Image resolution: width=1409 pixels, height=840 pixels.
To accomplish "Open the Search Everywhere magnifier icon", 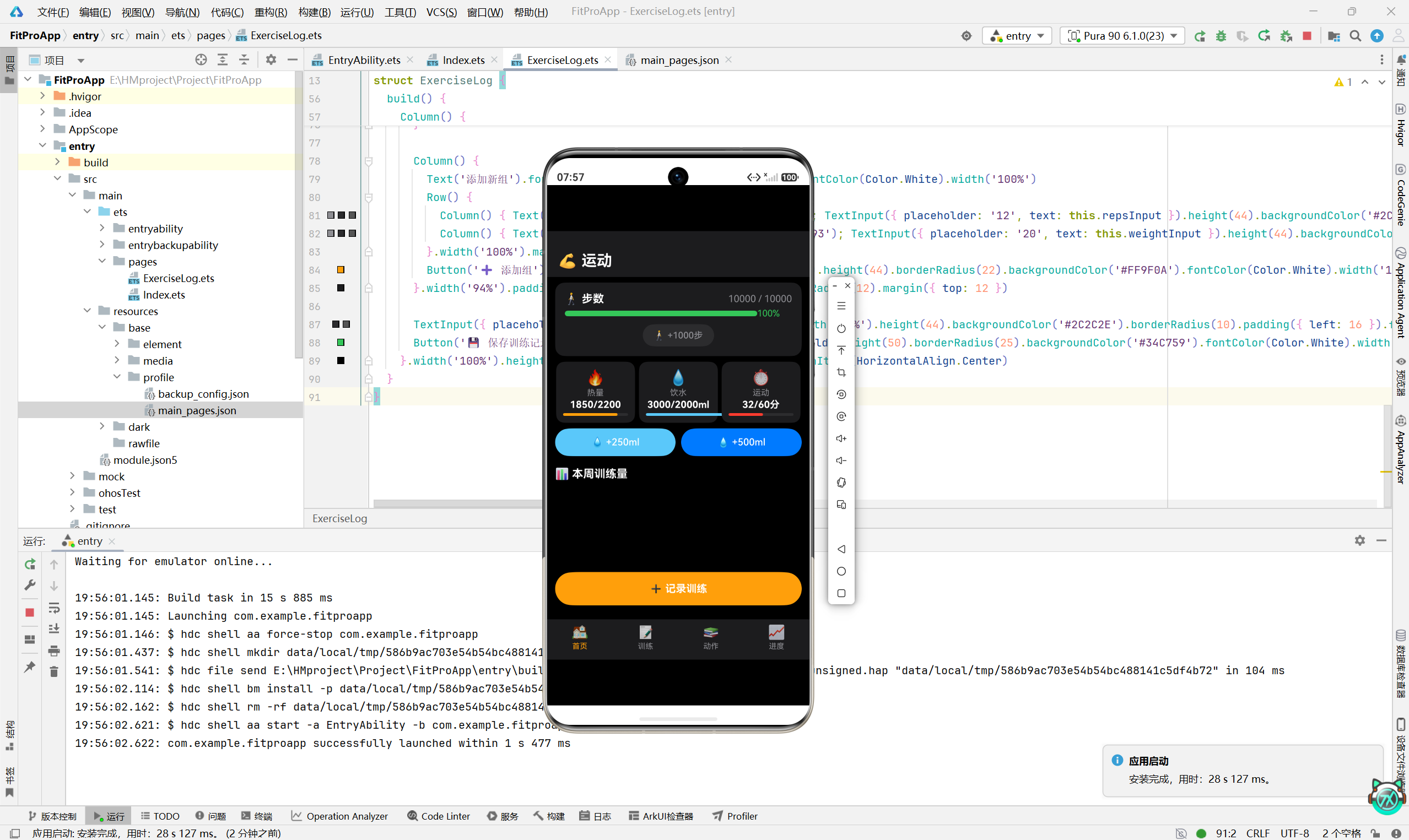I will pyautogui.click(x=1354, y=36).
